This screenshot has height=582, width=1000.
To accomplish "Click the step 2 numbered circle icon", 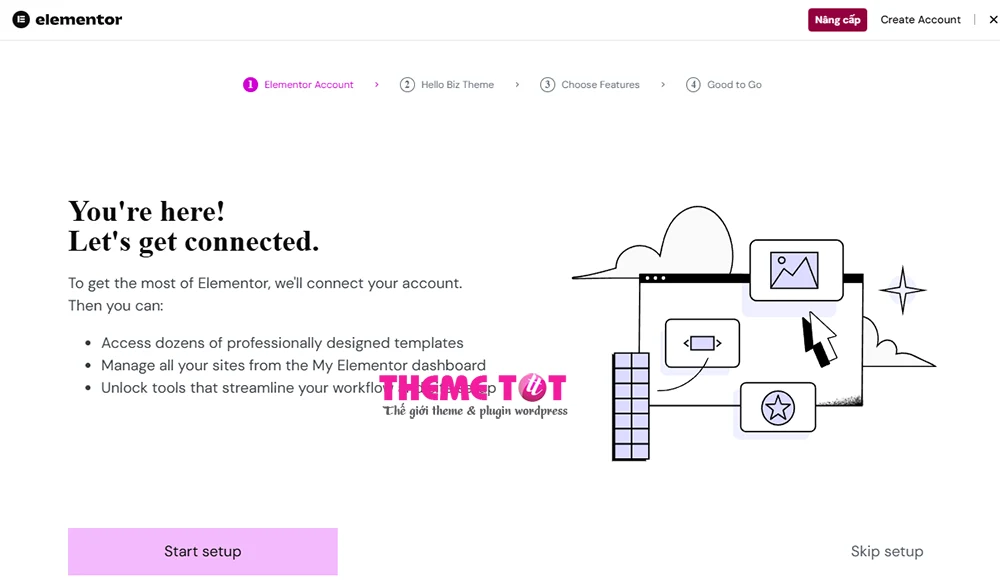I will [x=407, y=84].
